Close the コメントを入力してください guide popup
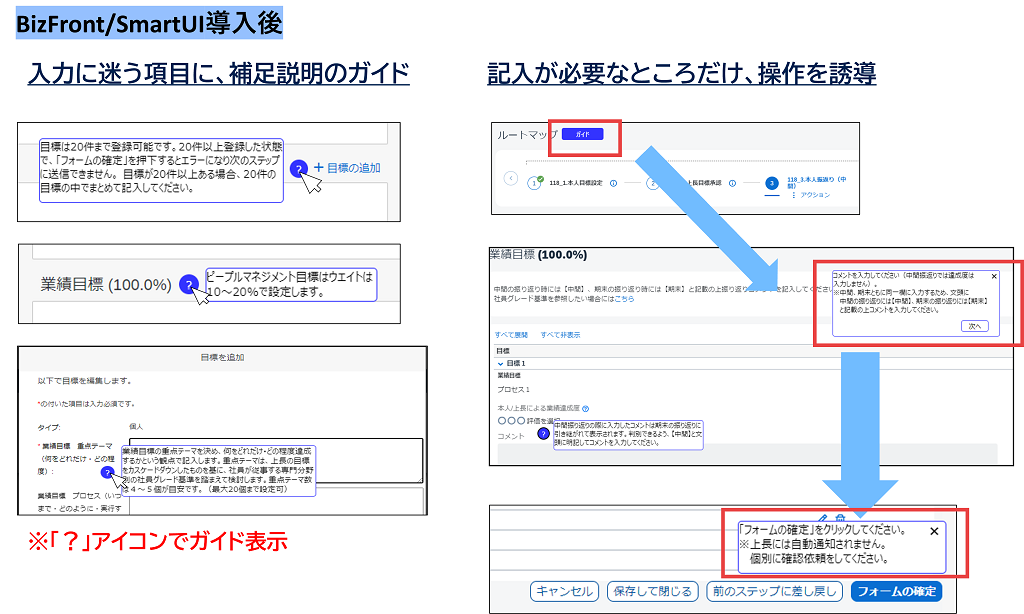1024x614 pixels. 994,276
